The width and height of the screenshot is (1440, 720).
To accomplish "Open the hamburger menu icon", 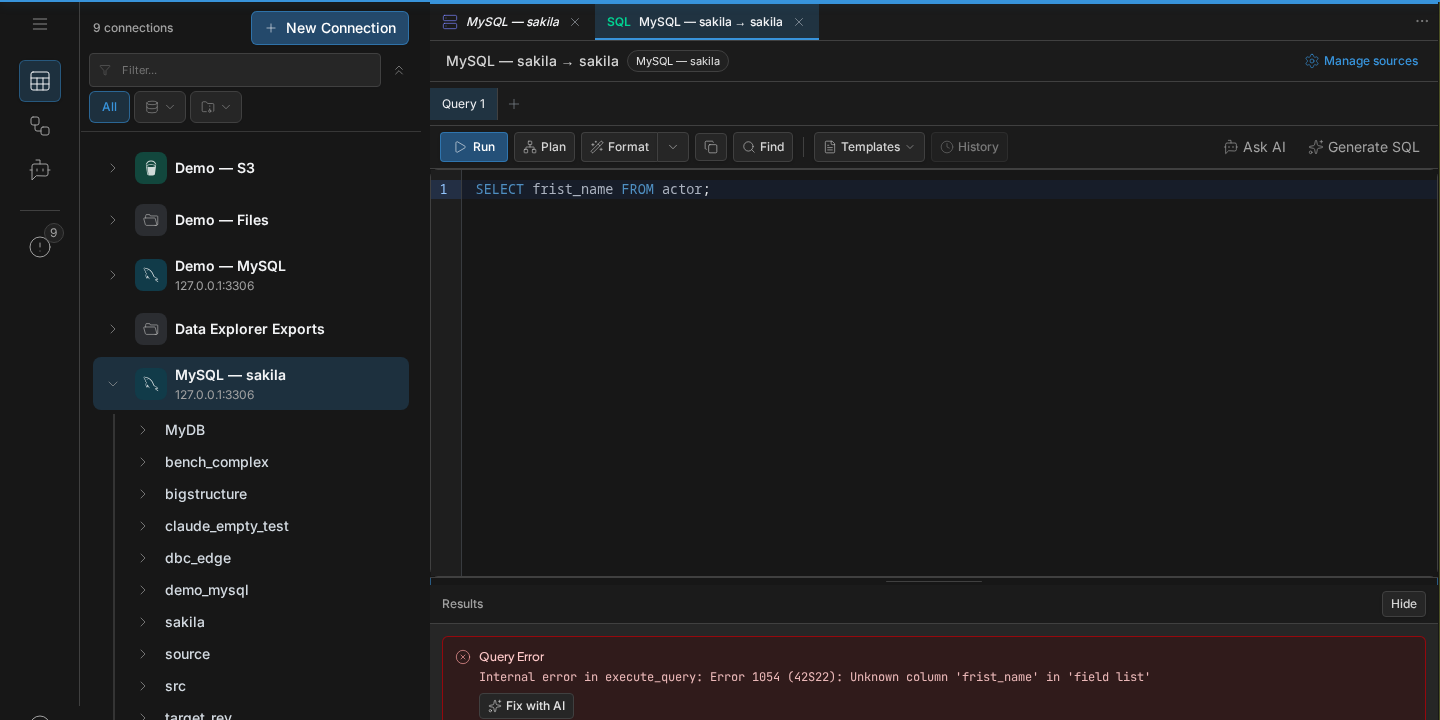I will click(x=40, y=24).
